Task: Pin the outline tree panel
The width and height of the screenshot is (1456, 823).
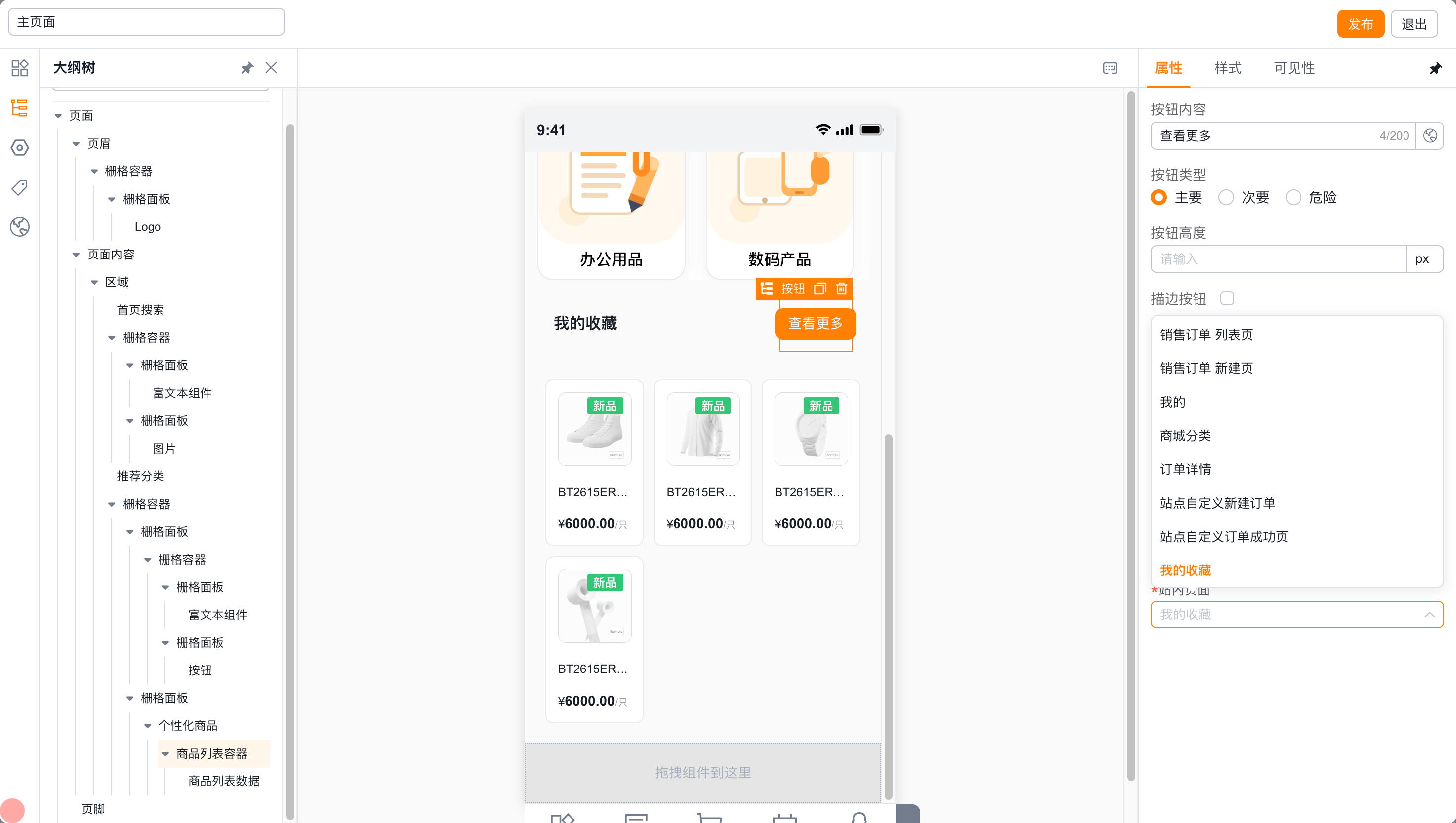Action: 247,68
